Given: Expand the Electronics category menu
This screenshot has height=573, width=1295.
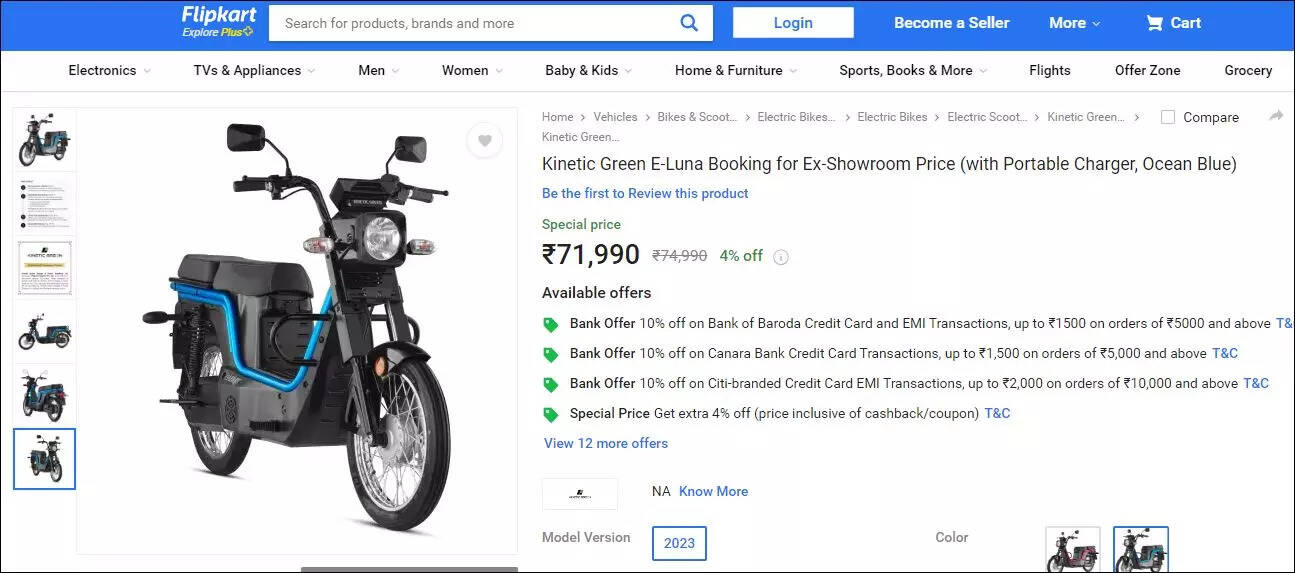Looking at the screenshot, I should (109, 70).
